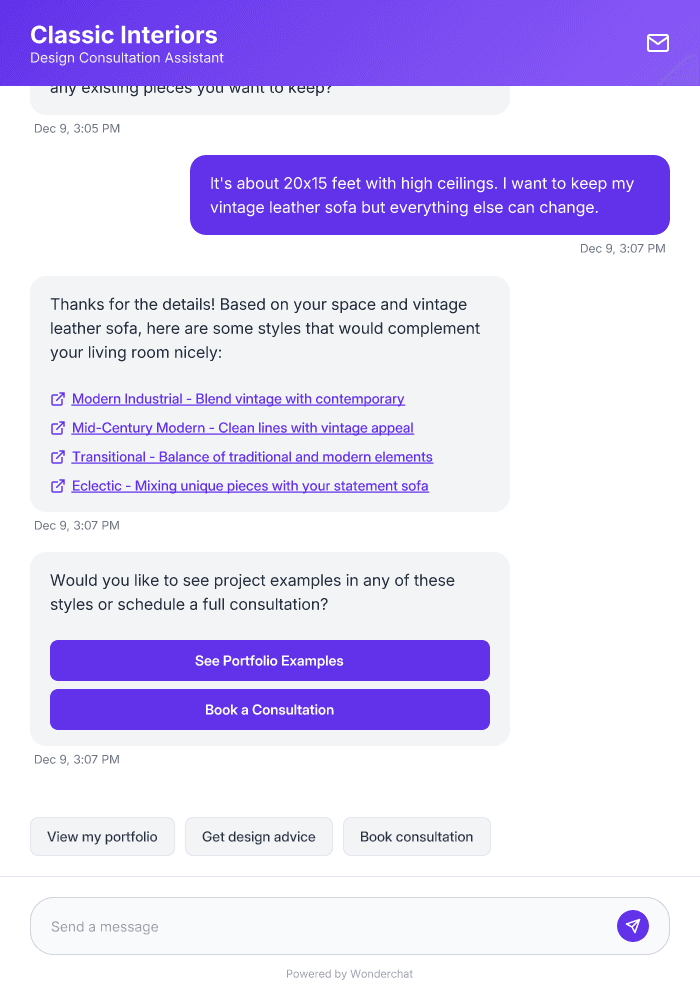Viewport: 700px width, 1000px height.
Task: Click the Classic Interiors header title
Action: tap(124, 35)
